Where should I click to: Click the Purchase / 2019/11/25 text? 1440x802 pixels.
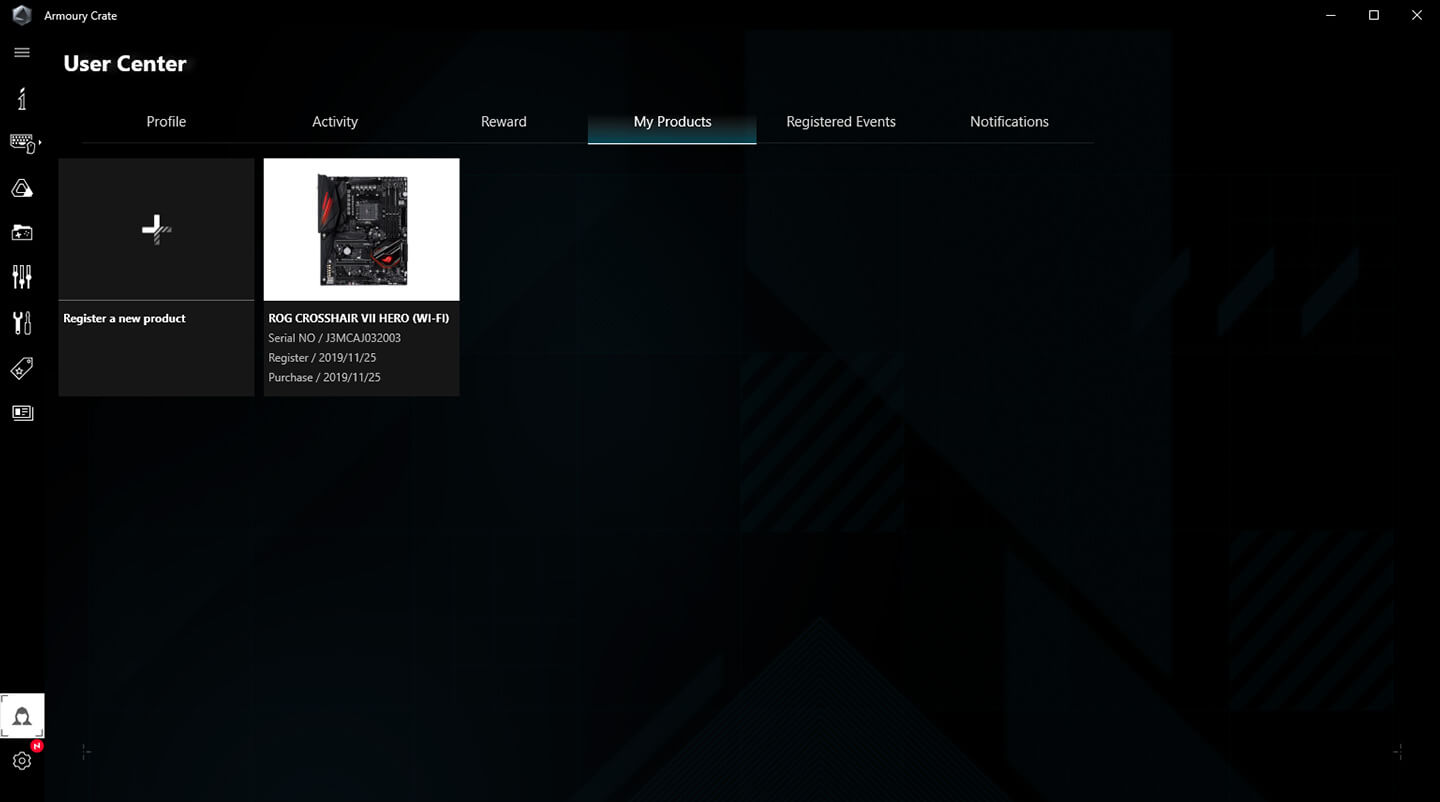(324, 377)
